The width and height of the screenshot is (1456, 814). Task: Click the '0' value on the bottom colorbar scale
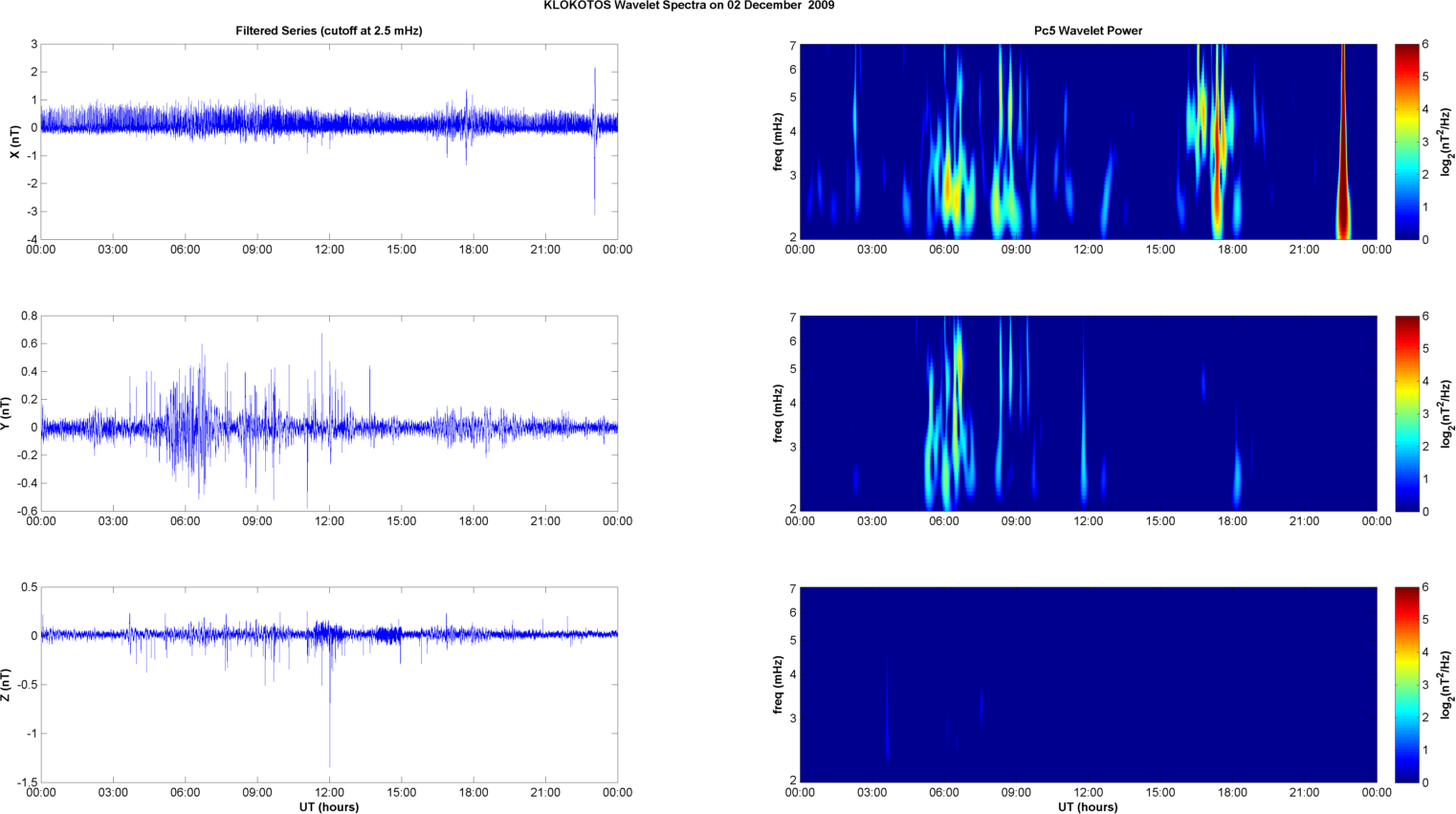[x=1425, y=782]
